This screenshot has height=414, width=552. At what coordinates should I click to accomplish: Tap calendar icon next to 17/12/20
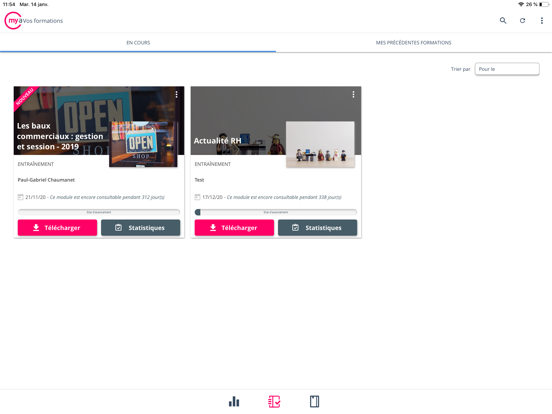(x=197, y=197)
